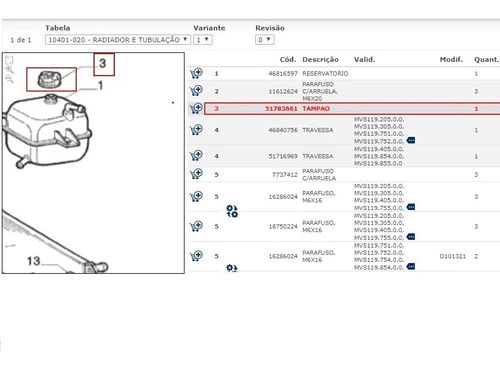
Task: Add PARAFUSO 7737412 to cart
Action: [196, 174]
